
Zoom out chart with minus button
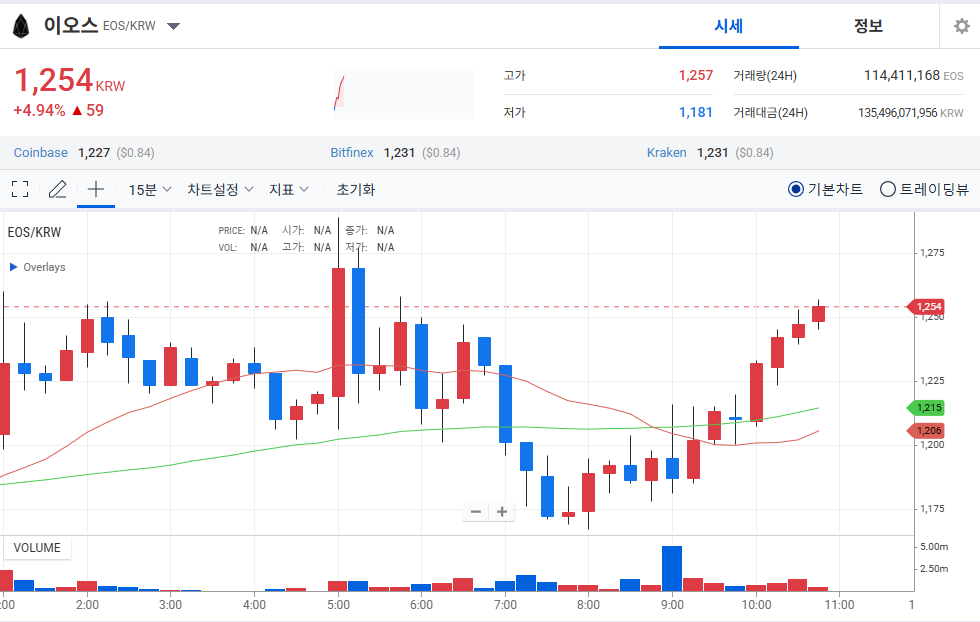pyautogui.click(x=476, y=512)
